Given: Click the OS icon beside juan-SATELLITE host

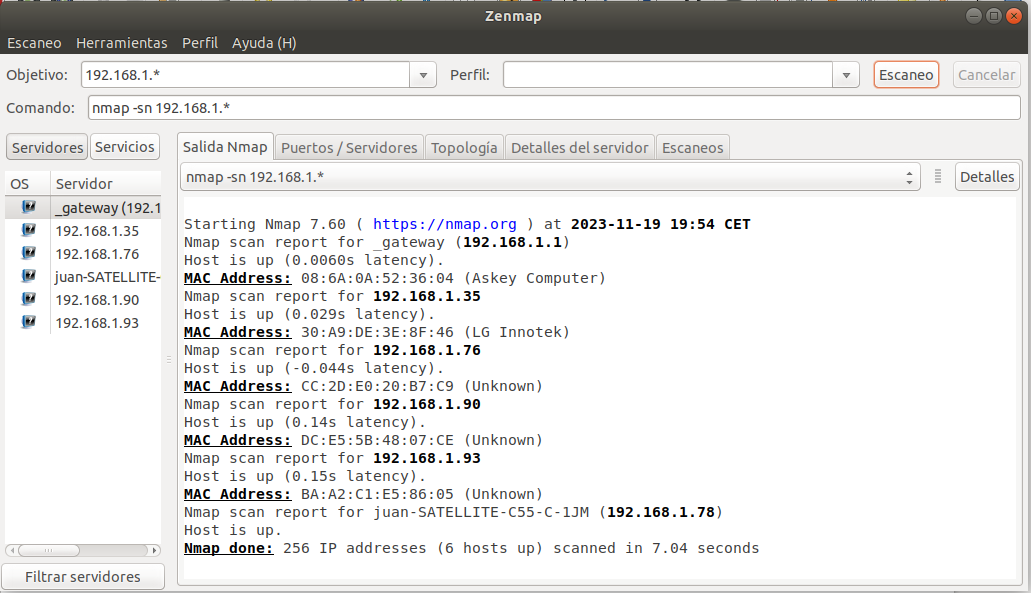Looking at the screenshot, I should click(x=29, y=277).
